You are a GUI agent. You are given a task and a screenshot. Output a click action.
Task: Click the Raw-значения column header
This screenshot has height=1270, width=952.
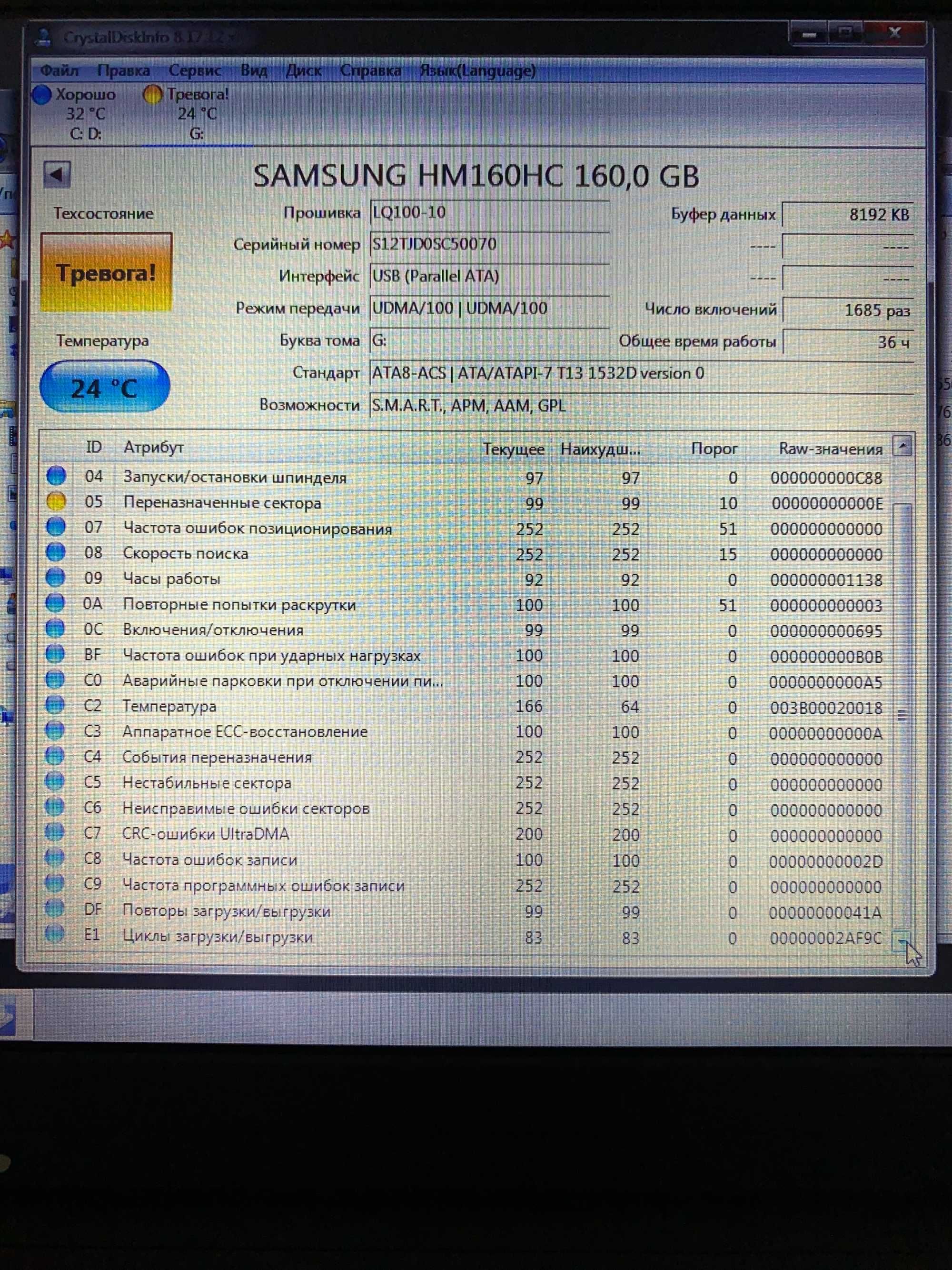pos(818,449)
